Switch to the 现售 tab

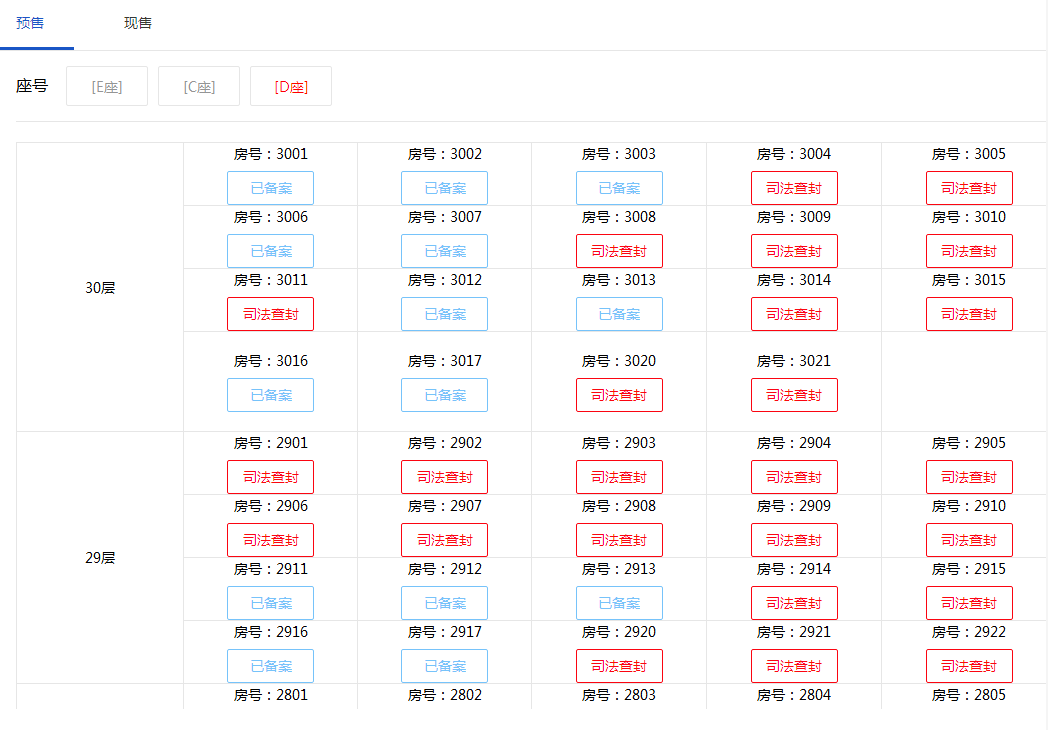[x=138, y=23]
